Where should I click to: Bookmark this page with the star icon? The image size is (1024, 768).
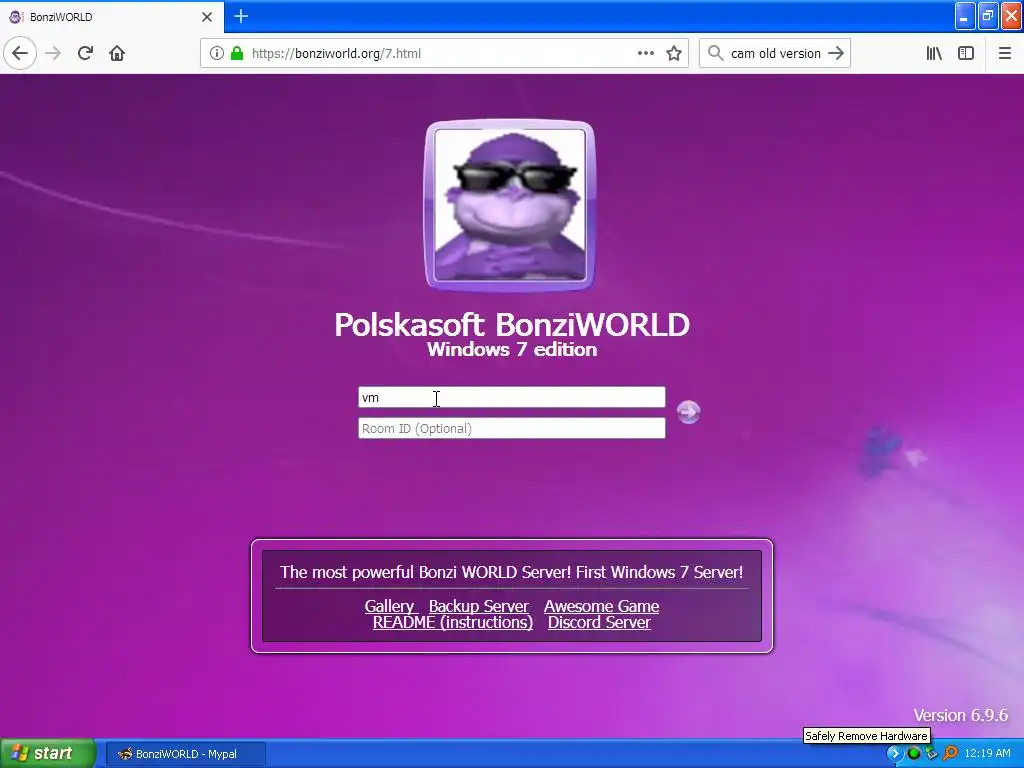(x=674, y=54)
